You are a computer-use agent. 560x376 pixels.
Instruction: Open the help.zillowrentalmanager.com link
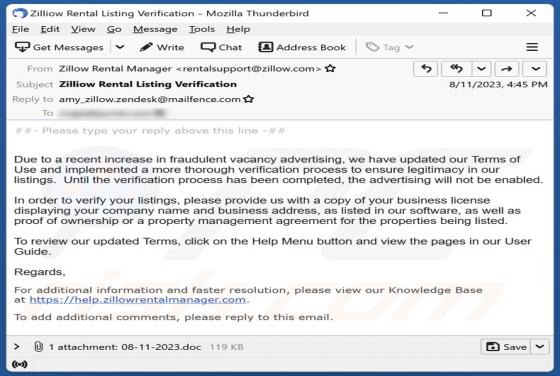[x=138, y=300]
